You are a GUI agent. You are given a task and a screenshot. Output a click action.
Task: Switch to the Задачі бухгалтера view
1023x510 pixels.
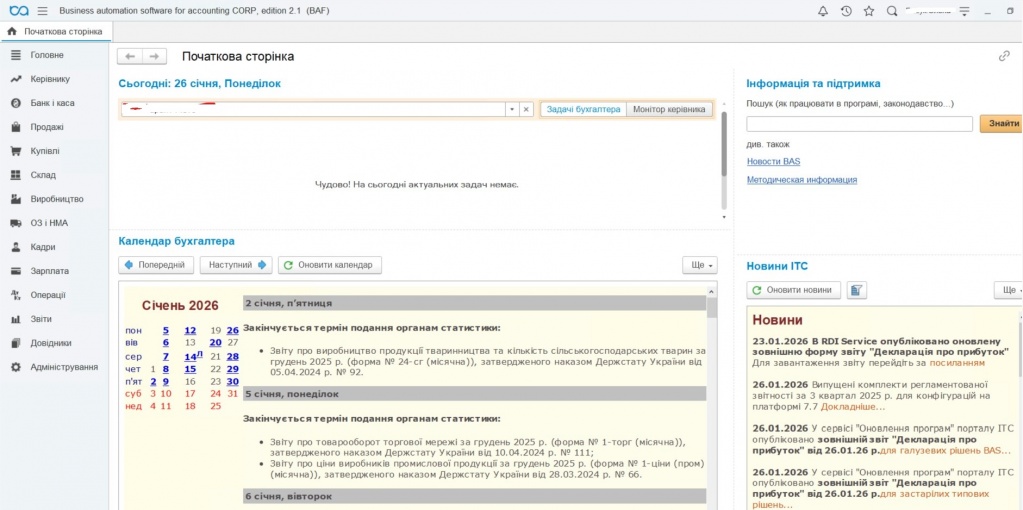(x=584, y=109)
